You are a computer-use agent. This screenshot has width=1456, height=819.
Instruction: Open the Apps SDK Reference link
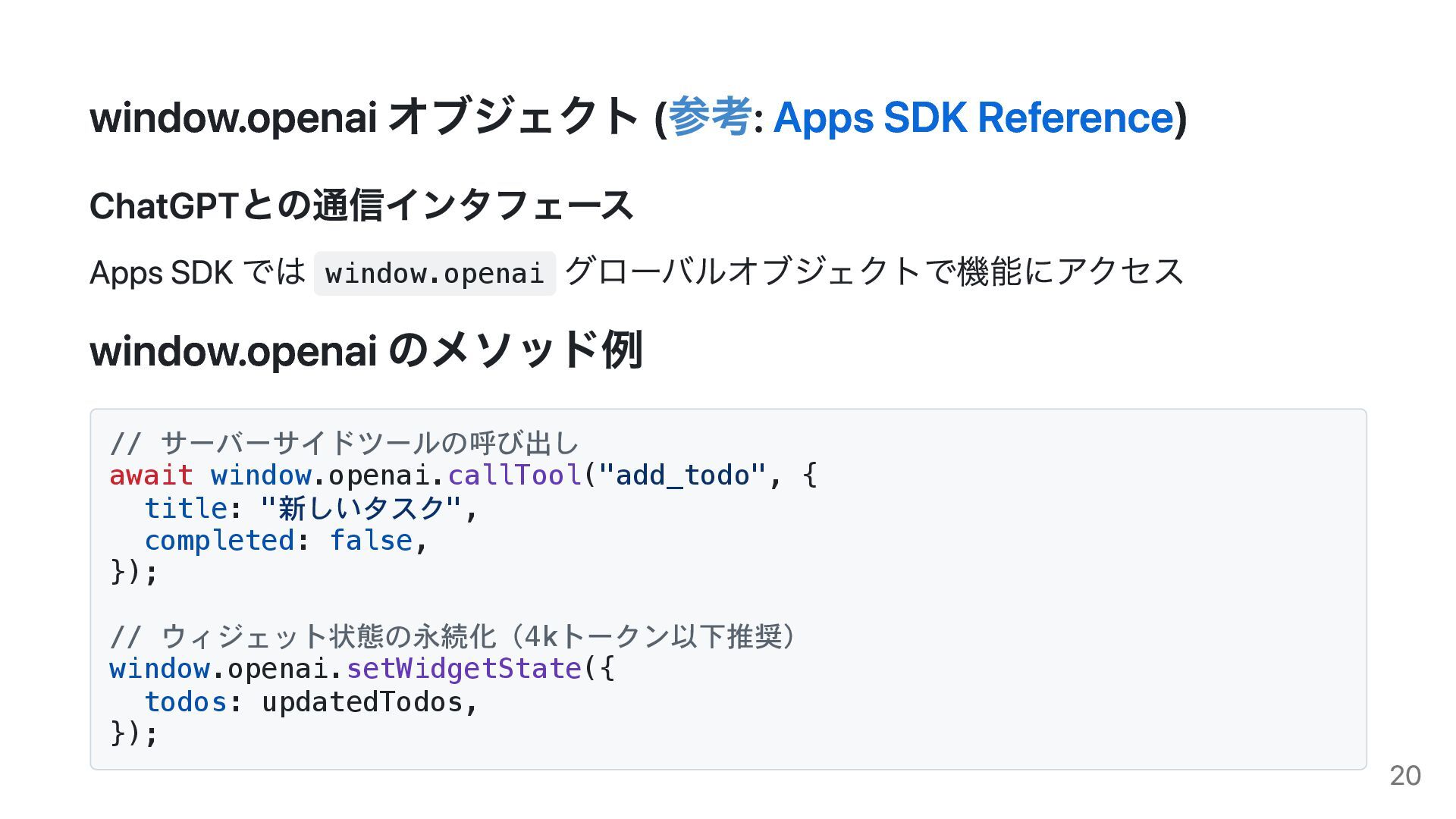click(x=973, y=118)
